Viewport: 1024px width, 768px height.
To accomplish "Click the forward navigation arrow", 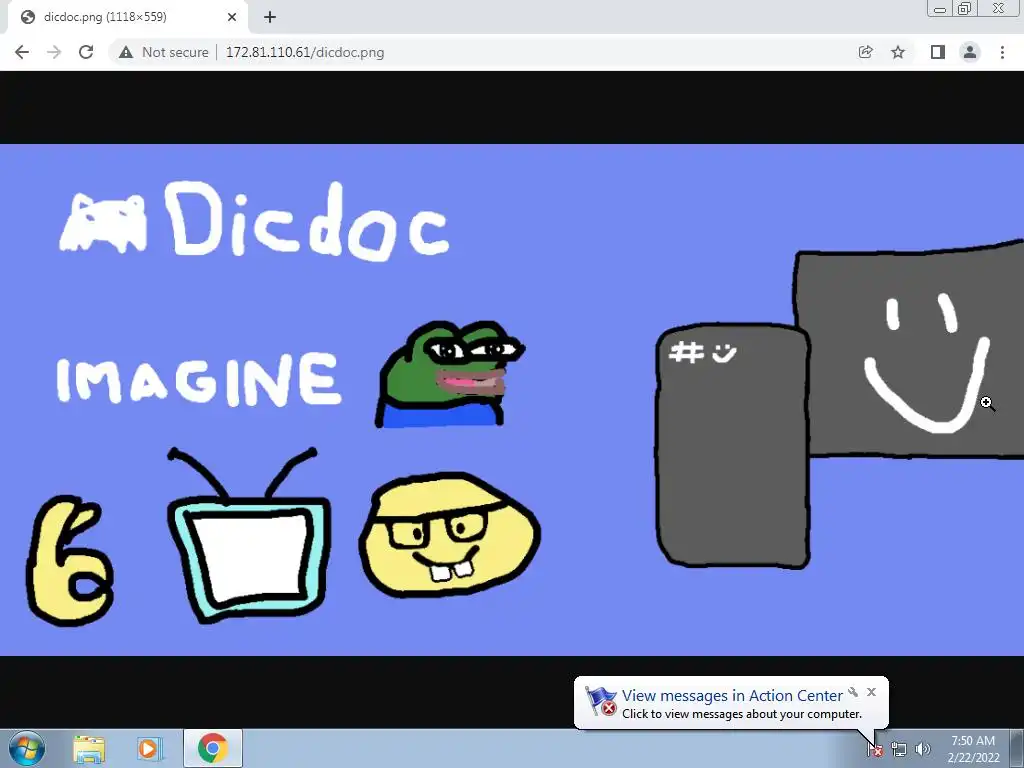I will coord(54,52).
